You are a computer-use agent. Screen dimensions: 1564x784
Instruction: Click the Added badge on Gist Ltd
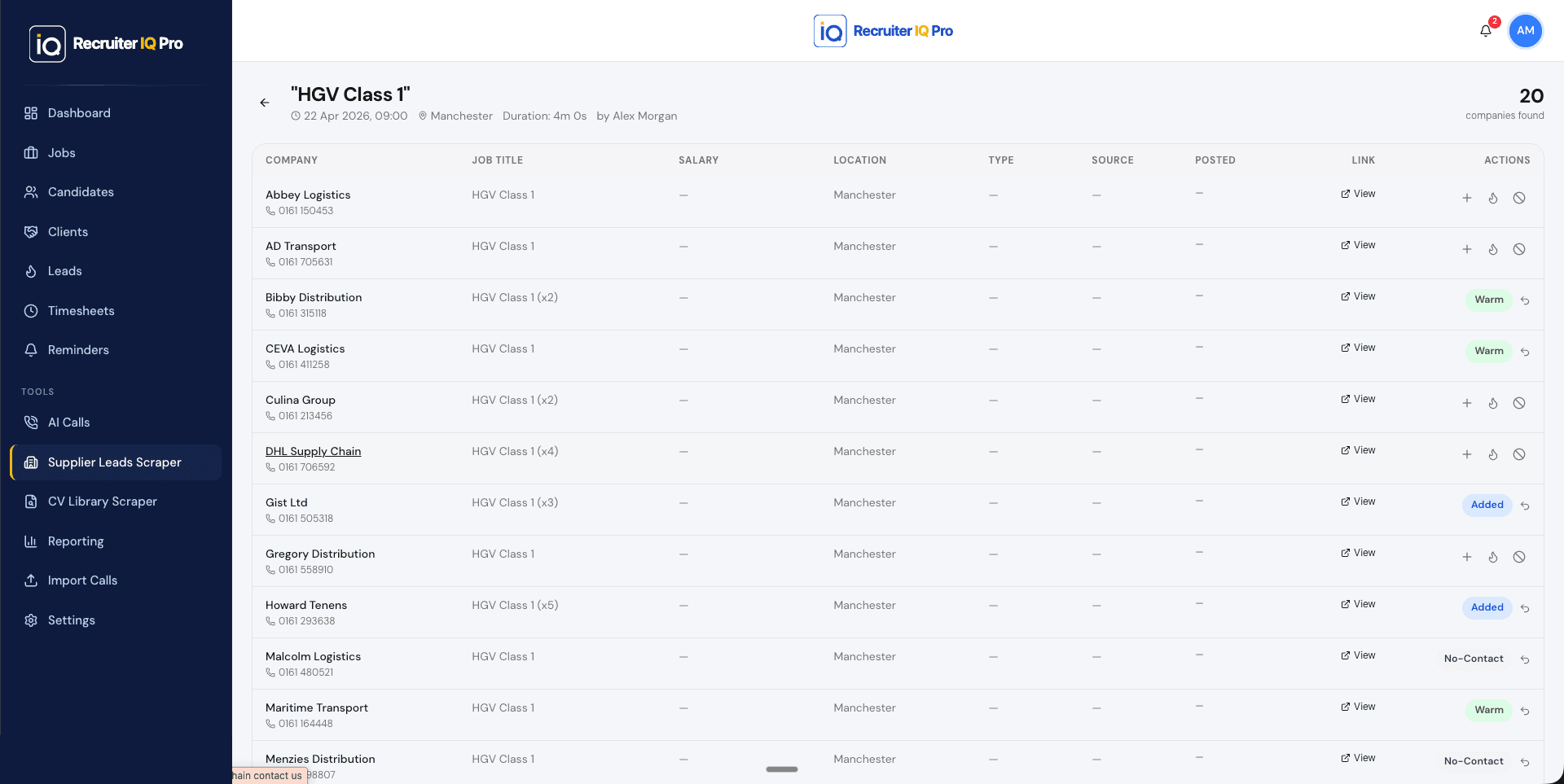(1487, 505)
